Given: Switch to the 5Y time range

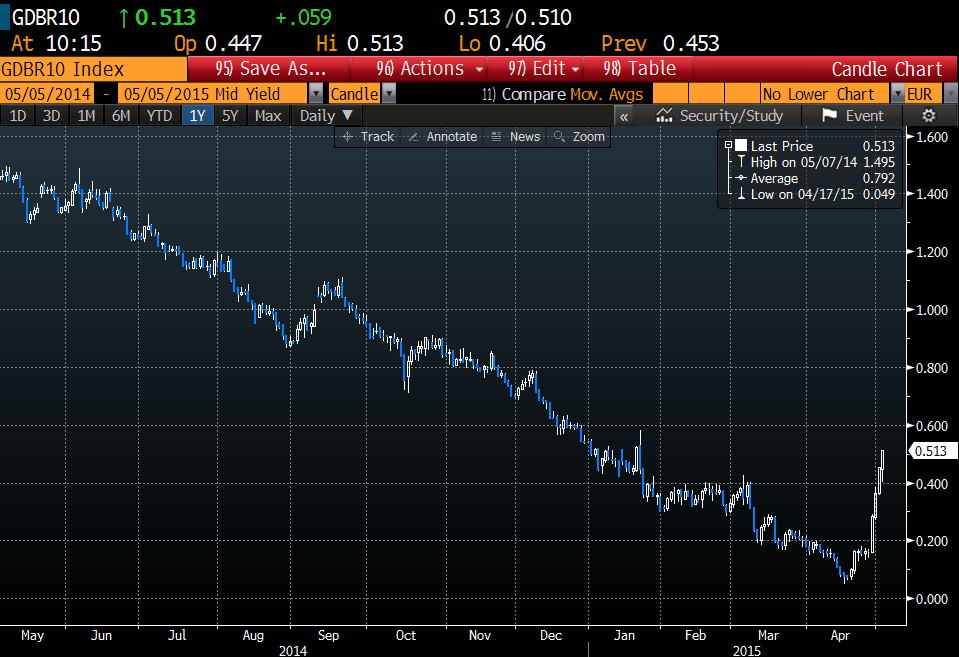Looking at the screenshot, I should click(x=230, y=115).
